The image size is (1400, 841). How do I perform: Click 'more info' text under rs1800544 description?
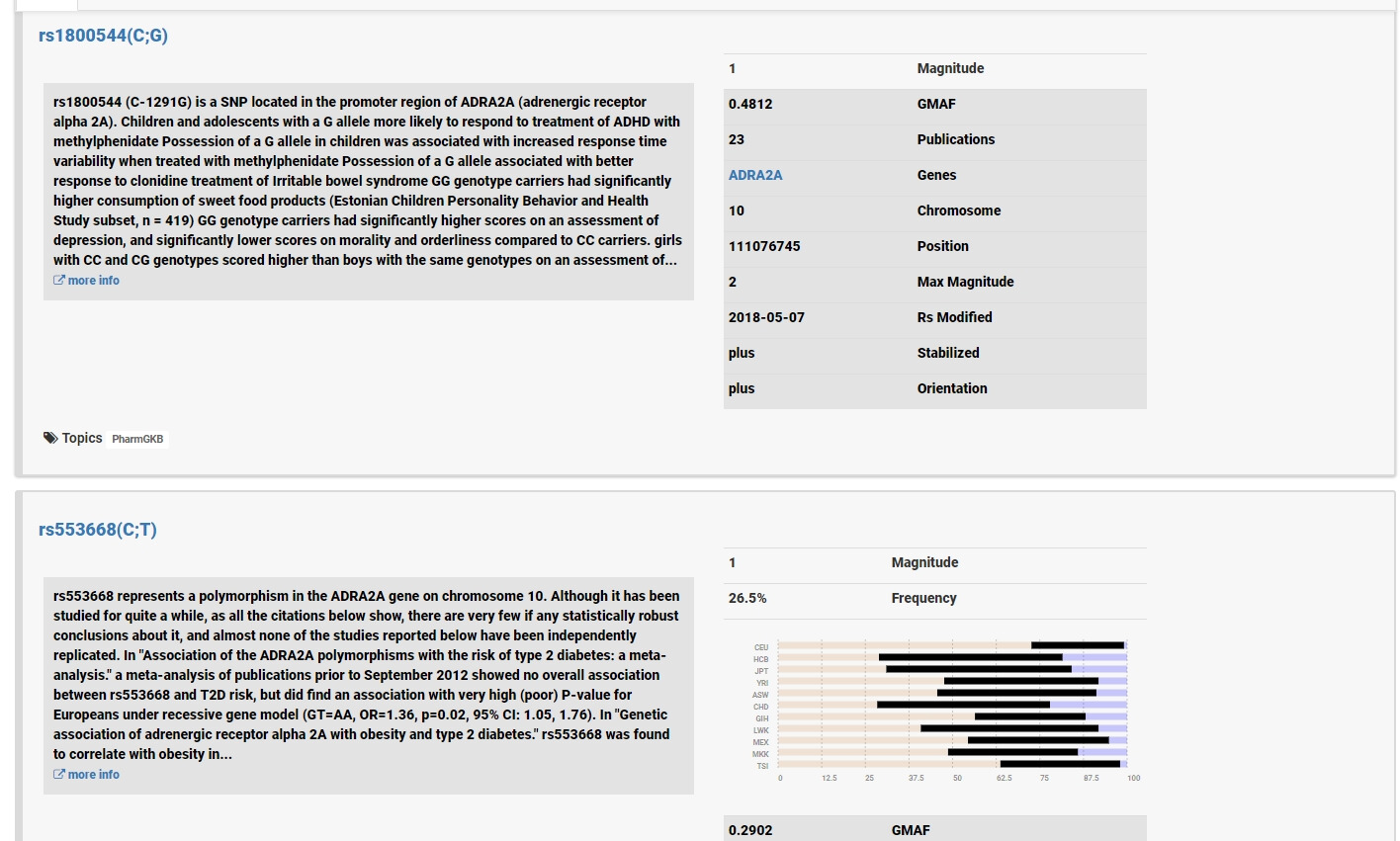tap(94, 281)
